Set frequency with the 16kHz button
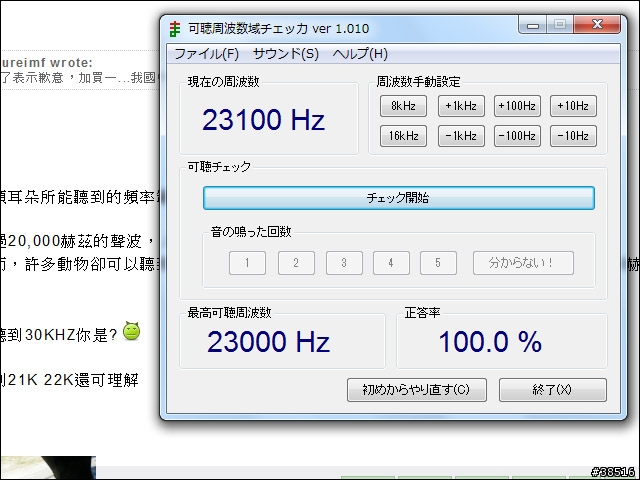 click(x=403, y=136)
